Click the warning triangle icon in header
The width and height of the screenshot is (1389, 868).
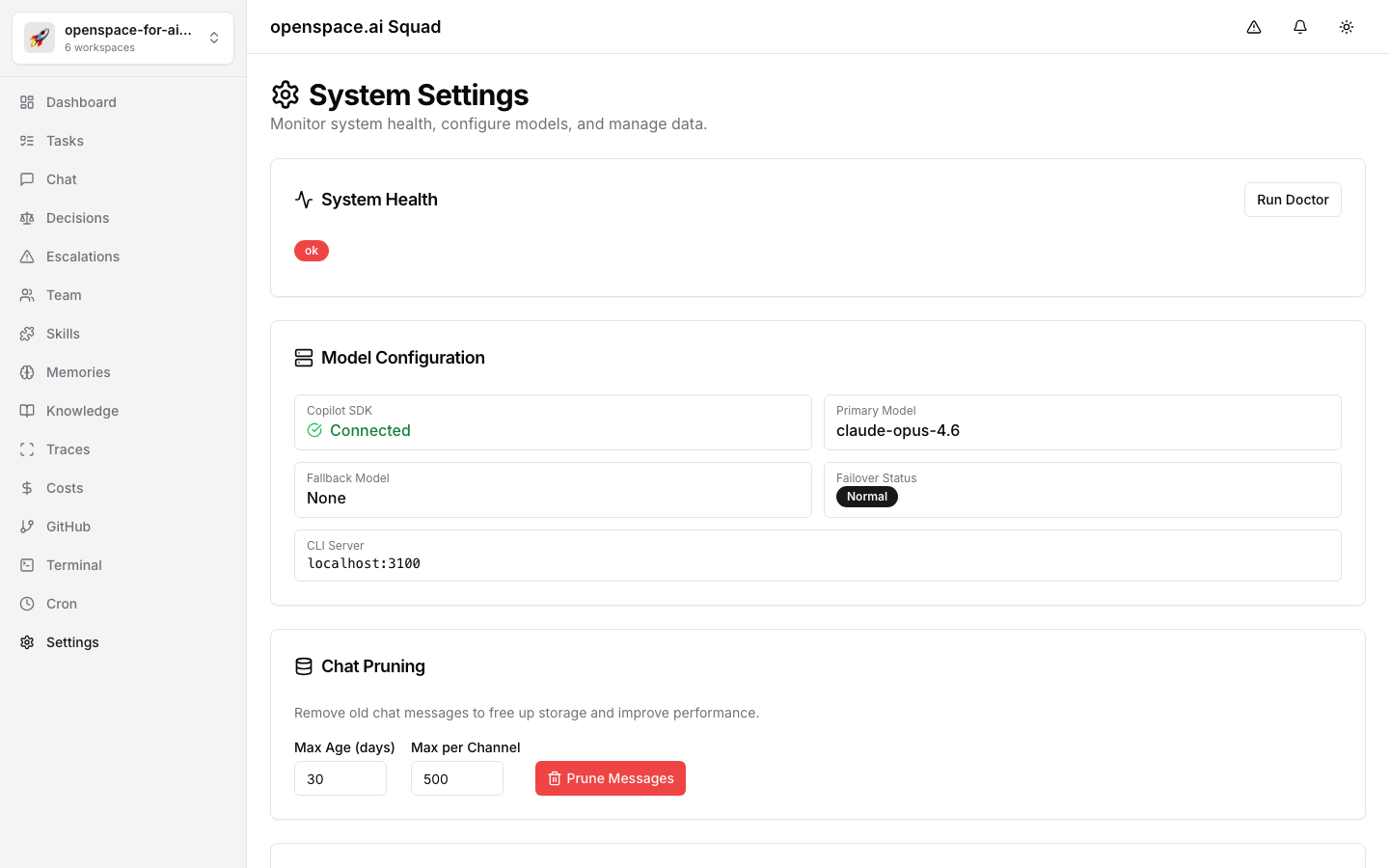(x=1254, y=27)
